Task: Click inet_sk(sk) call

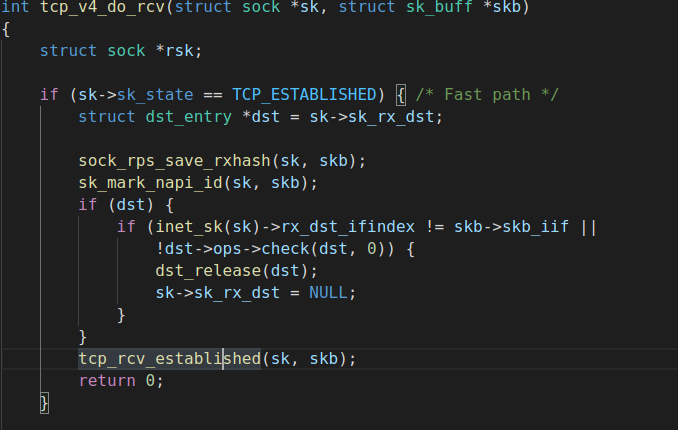Action: click(208, 227)
